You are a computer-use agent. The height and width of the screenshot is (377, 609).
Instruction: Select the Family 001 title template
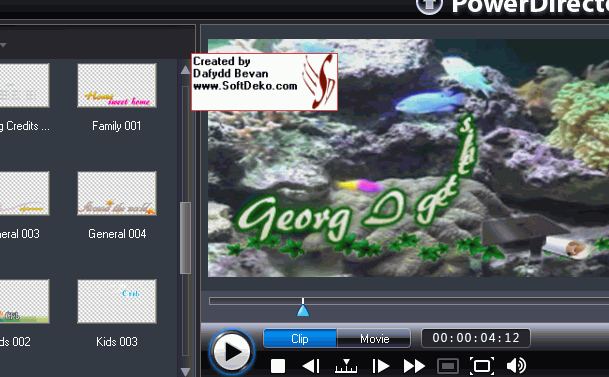117,85
